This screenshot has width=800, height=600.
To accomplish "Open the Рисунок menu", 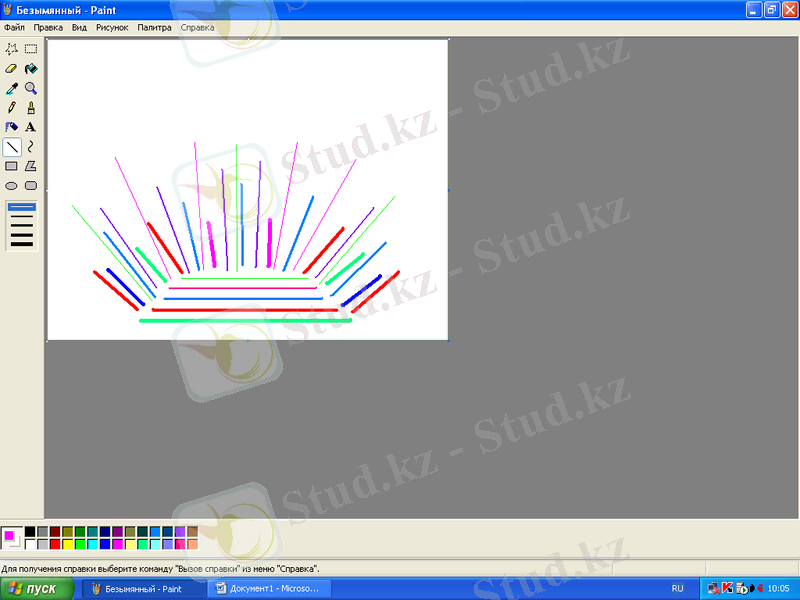I will (x=112, y=28).
